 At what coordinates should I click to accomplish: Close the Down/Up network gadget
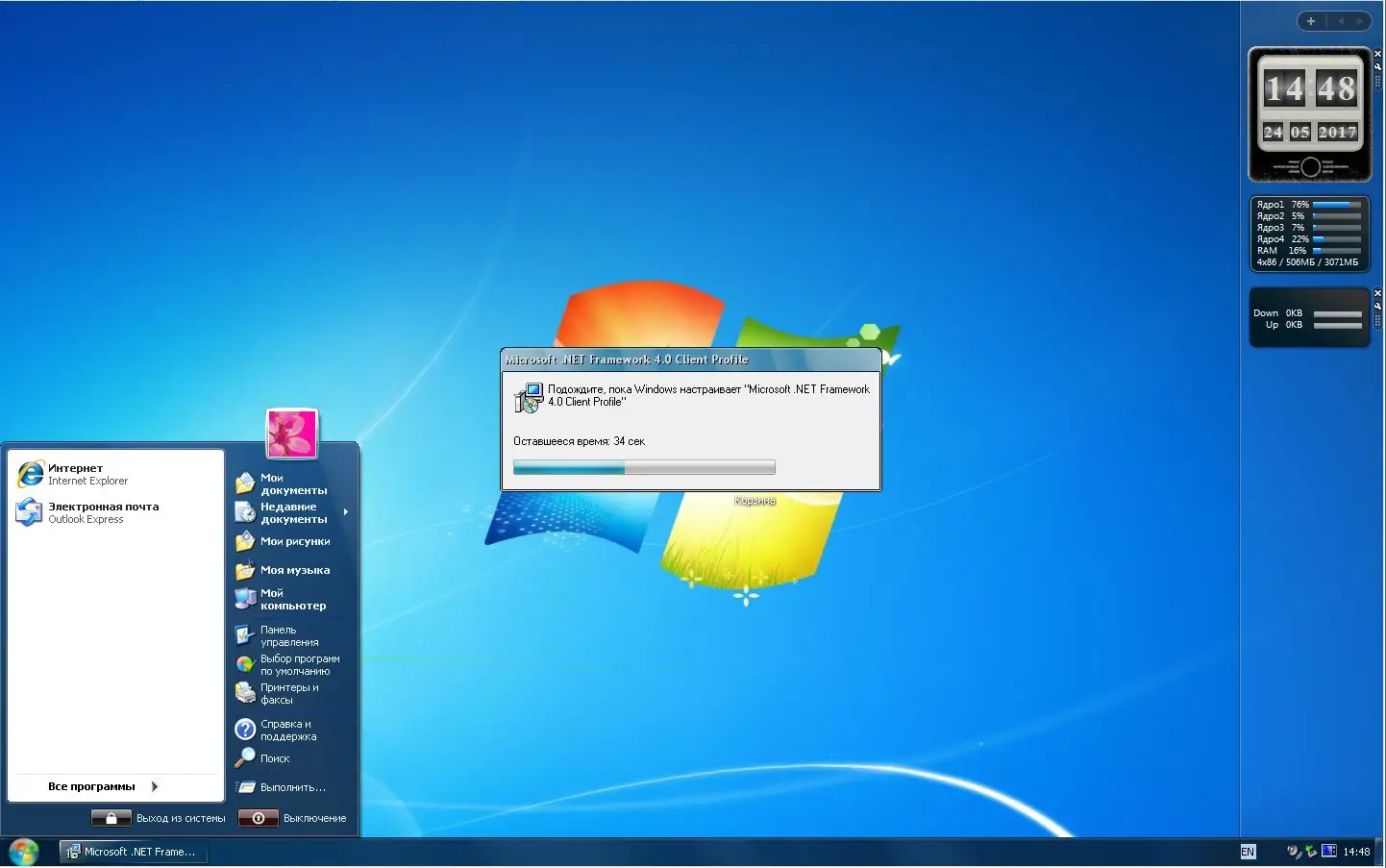tap(1377, 293)
